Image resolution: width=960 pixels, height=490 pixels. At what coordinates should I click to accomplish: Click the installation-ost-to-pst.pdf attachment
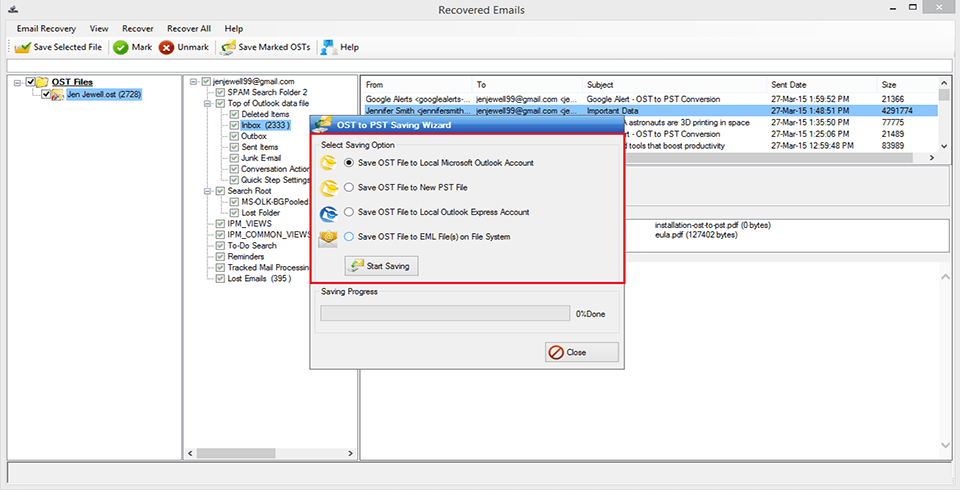coord(712,225)
